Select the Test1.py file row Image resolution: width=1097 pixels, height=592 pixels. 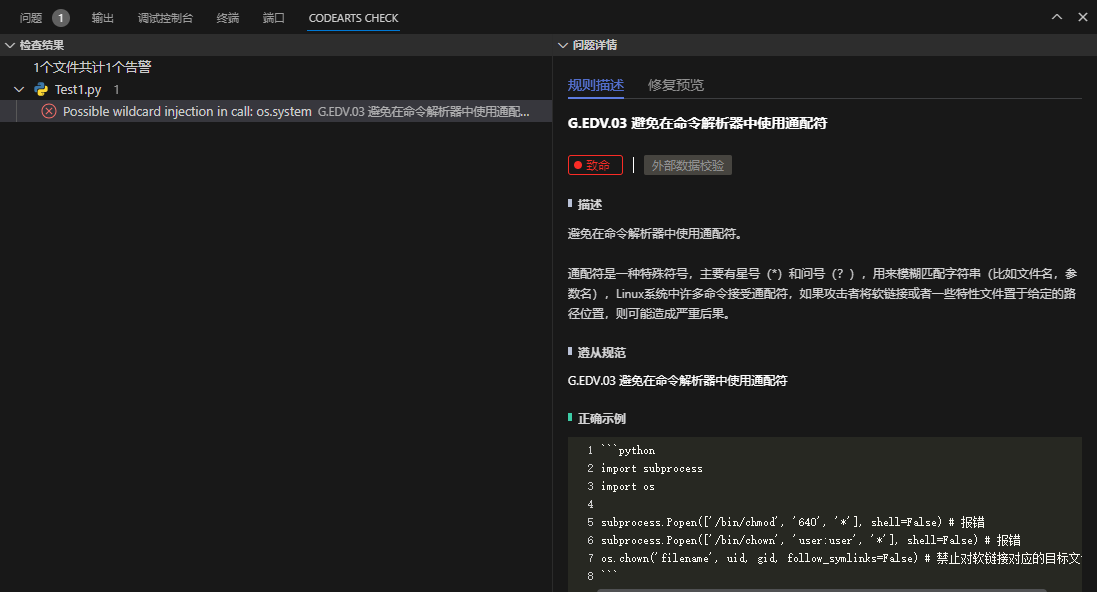pos(276,90)
